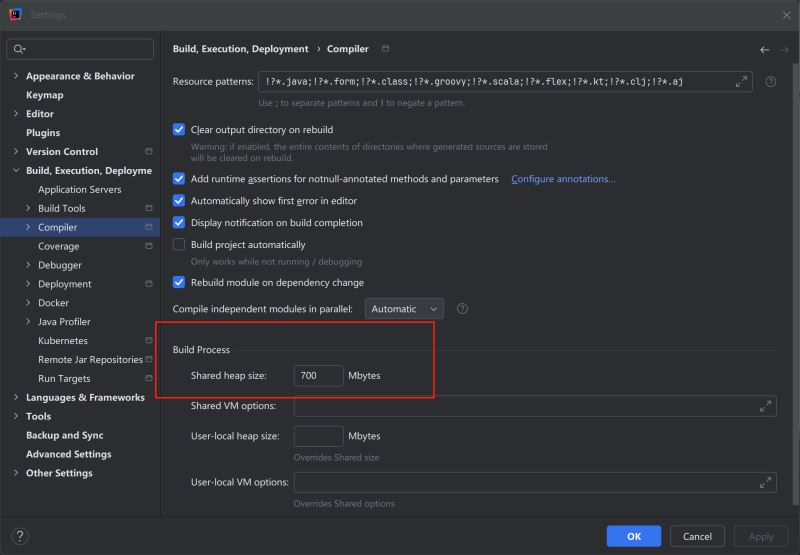Click the Shared heap size input field
This screenshot has width=800, height=555.
(318, 376)
